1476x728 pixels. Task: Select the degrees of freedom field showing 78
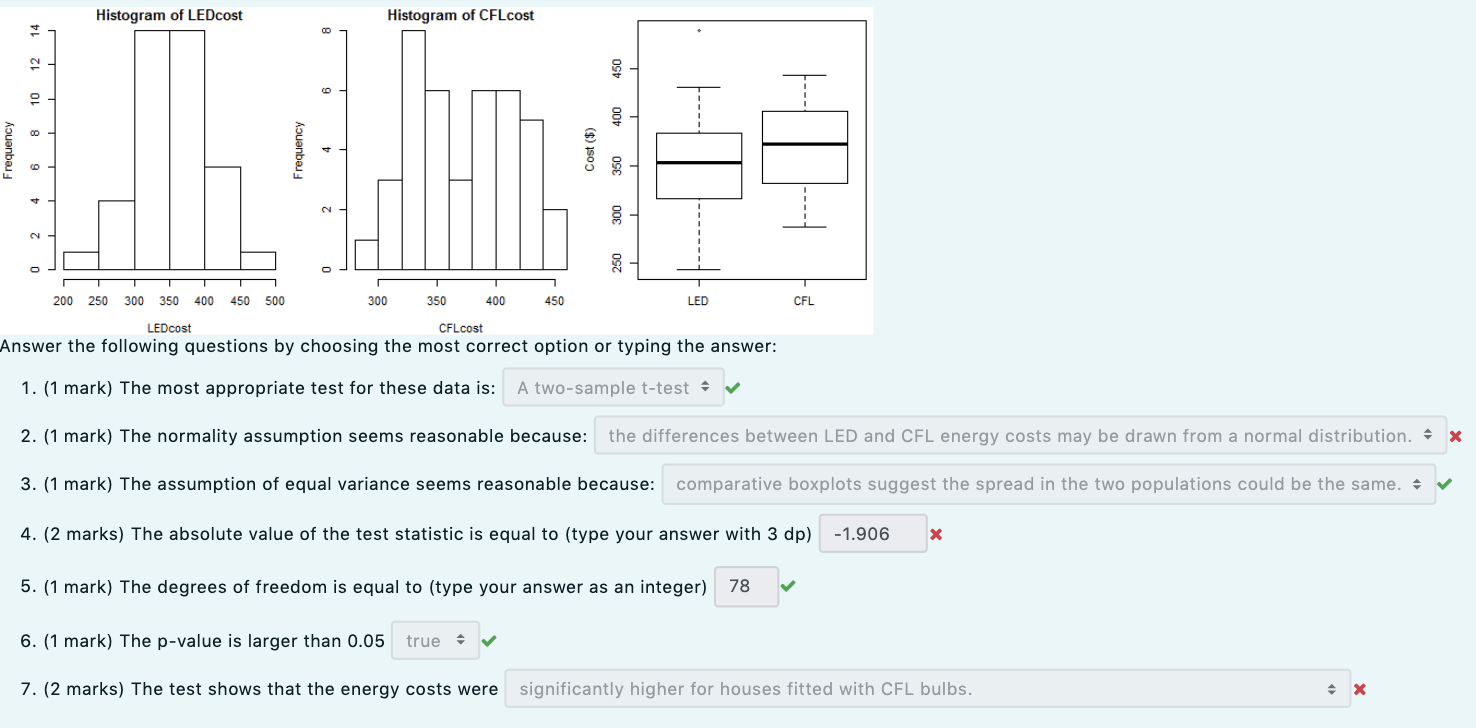pyautogui.click(x=746, y=587)
